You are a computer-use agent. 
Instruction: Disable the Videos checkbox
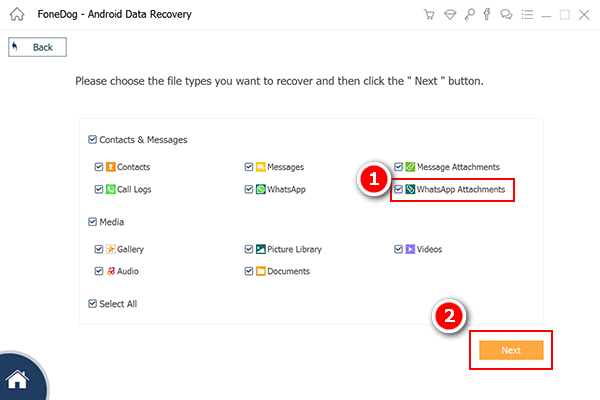[x=398, y=249]
